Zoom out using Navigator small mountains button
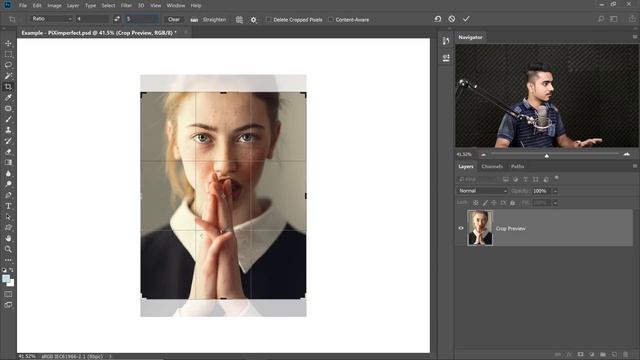The width and height of the screenshot is (640, 360). (483, 155)
